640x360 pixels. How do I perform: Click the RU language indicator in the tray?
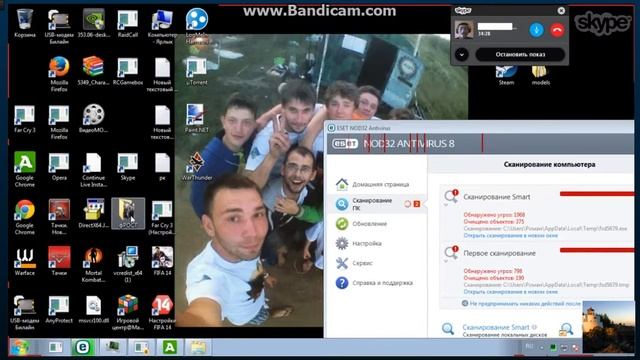coord(529,347)
